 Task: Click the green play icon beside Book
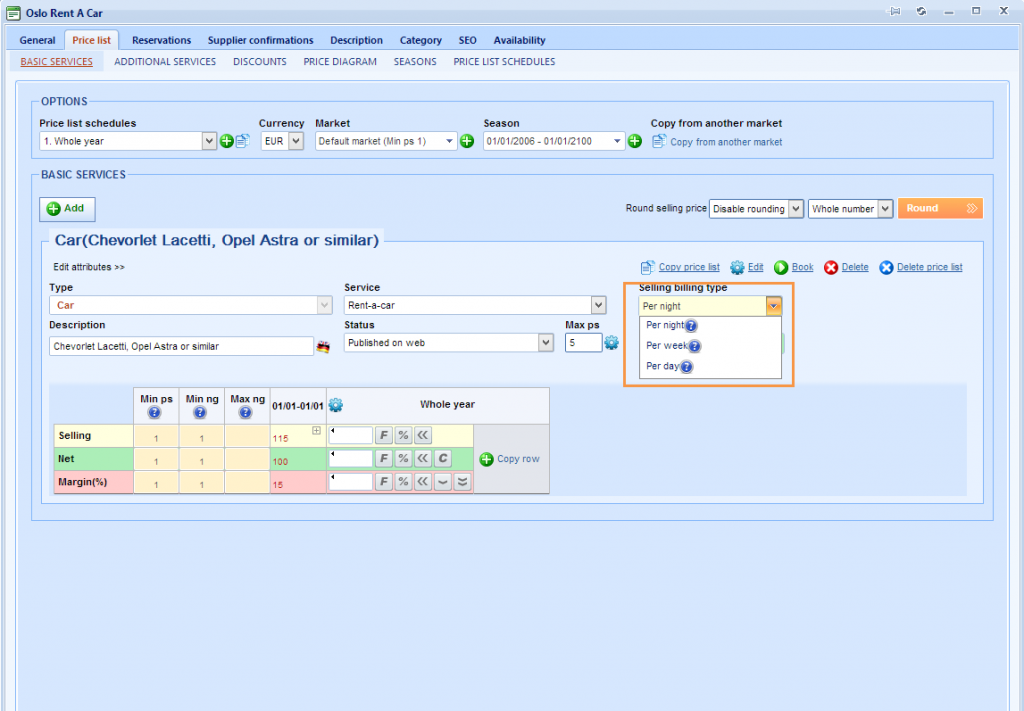click(x=779, y=267)
